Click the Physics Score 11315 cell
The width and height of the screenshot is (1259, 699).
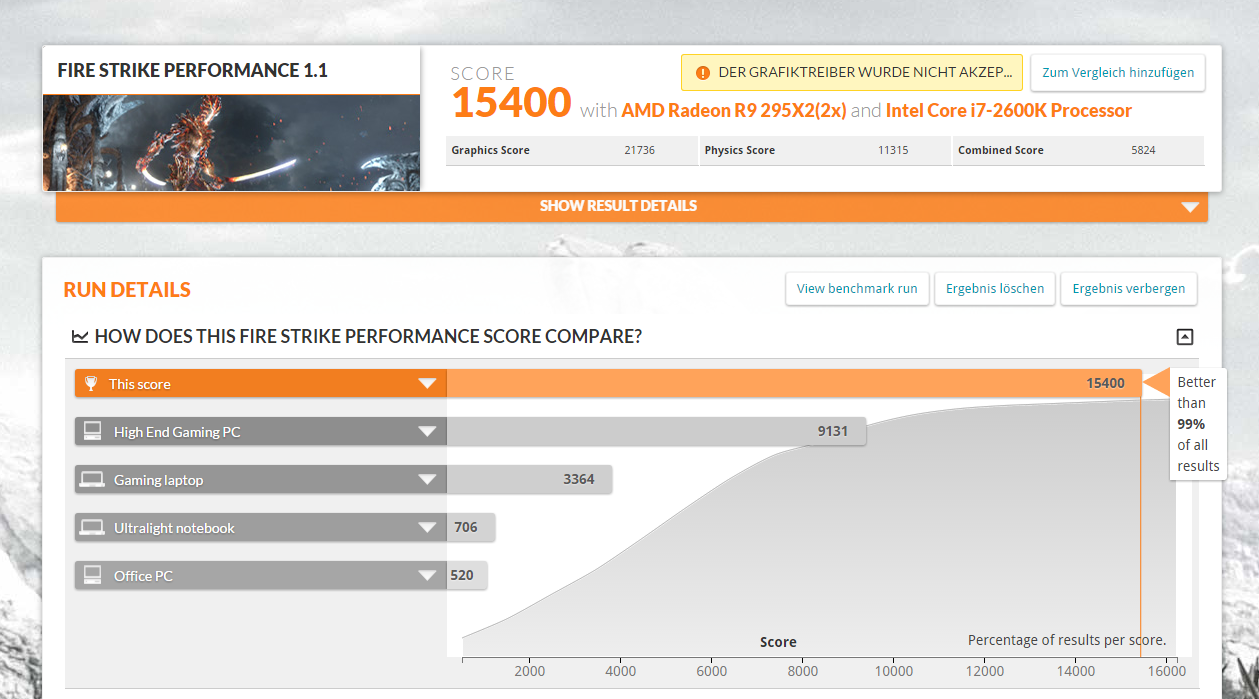click(825, 150)
